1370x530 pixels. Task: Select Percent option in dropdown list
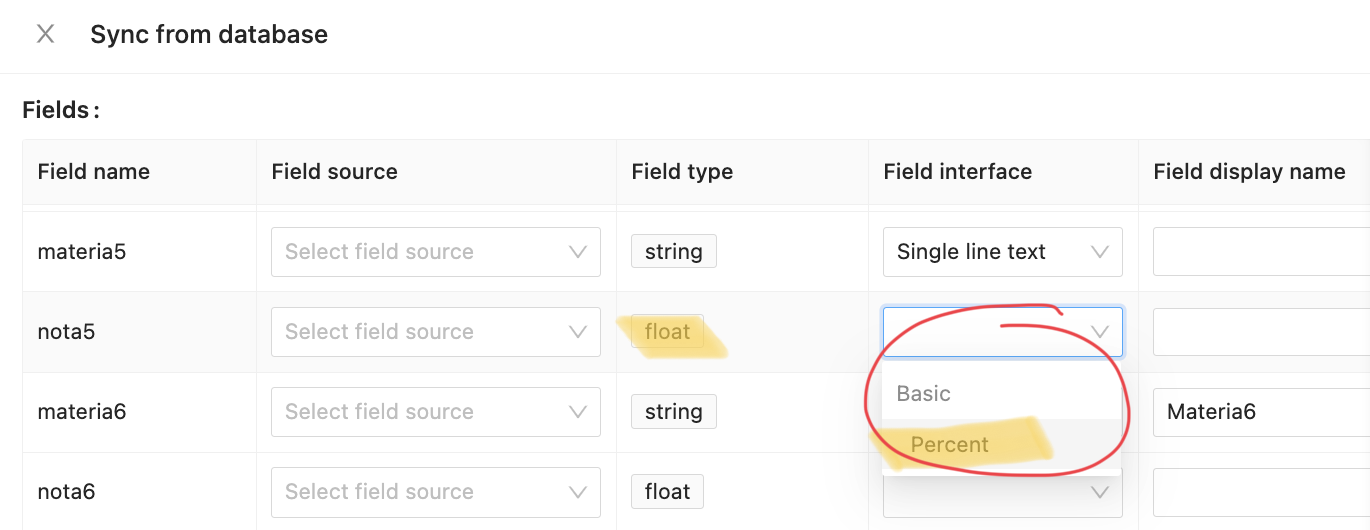[950, 445]
